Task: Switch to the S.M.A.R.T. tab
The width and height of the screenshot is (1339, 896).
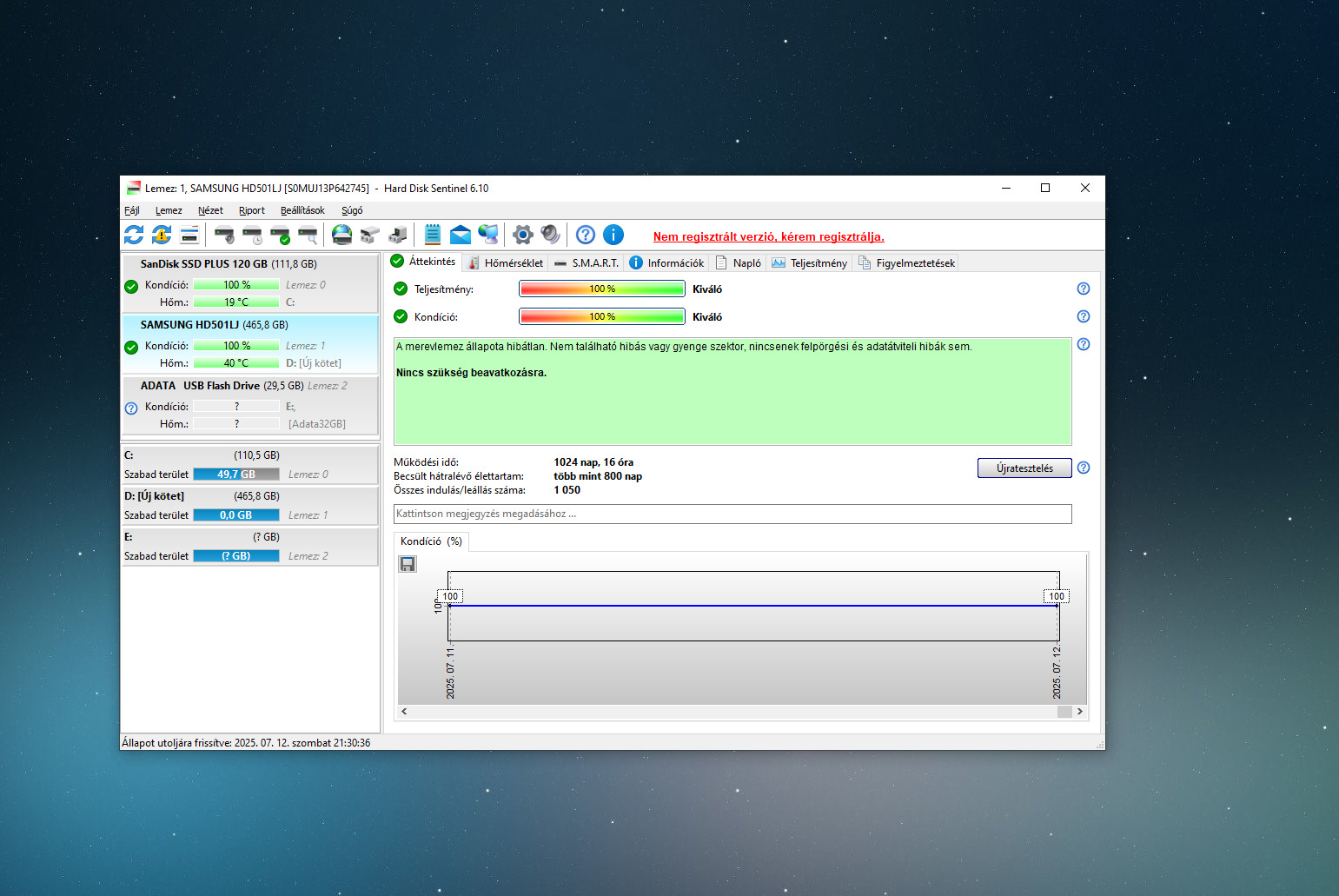Action: point(587,263)
